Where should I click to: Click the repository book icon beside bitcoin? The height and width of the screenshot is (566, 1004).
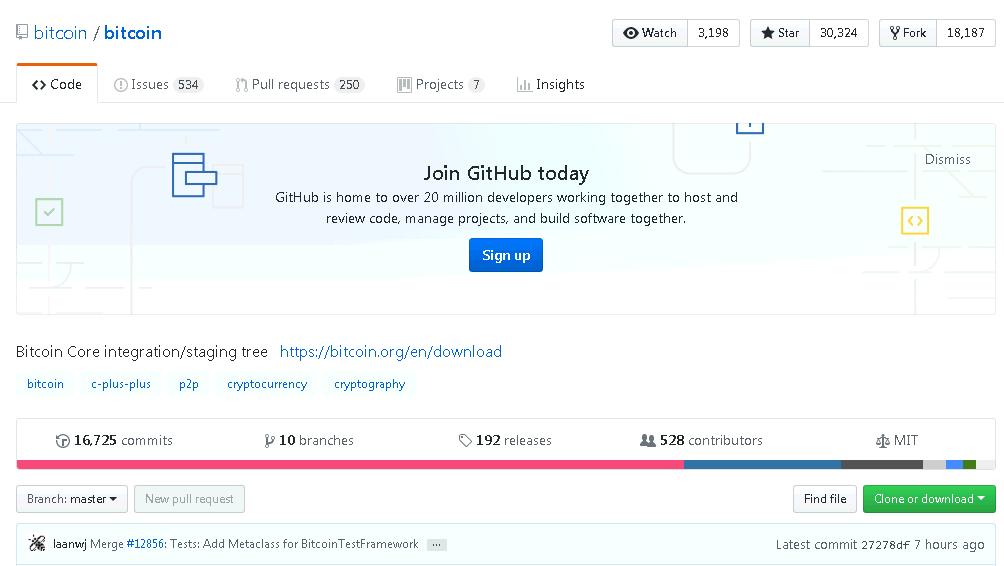tap(22, 32)
